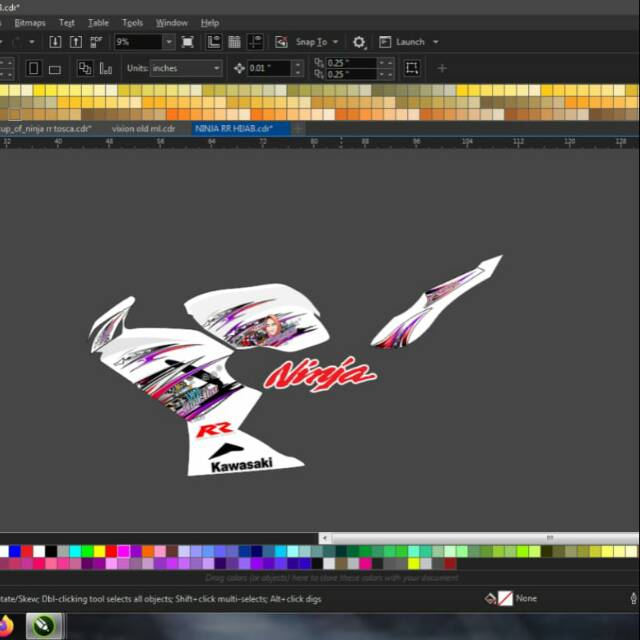Expand the undo/redo history dropdown arrow
The image size is (640, 640).
(31, 42)
